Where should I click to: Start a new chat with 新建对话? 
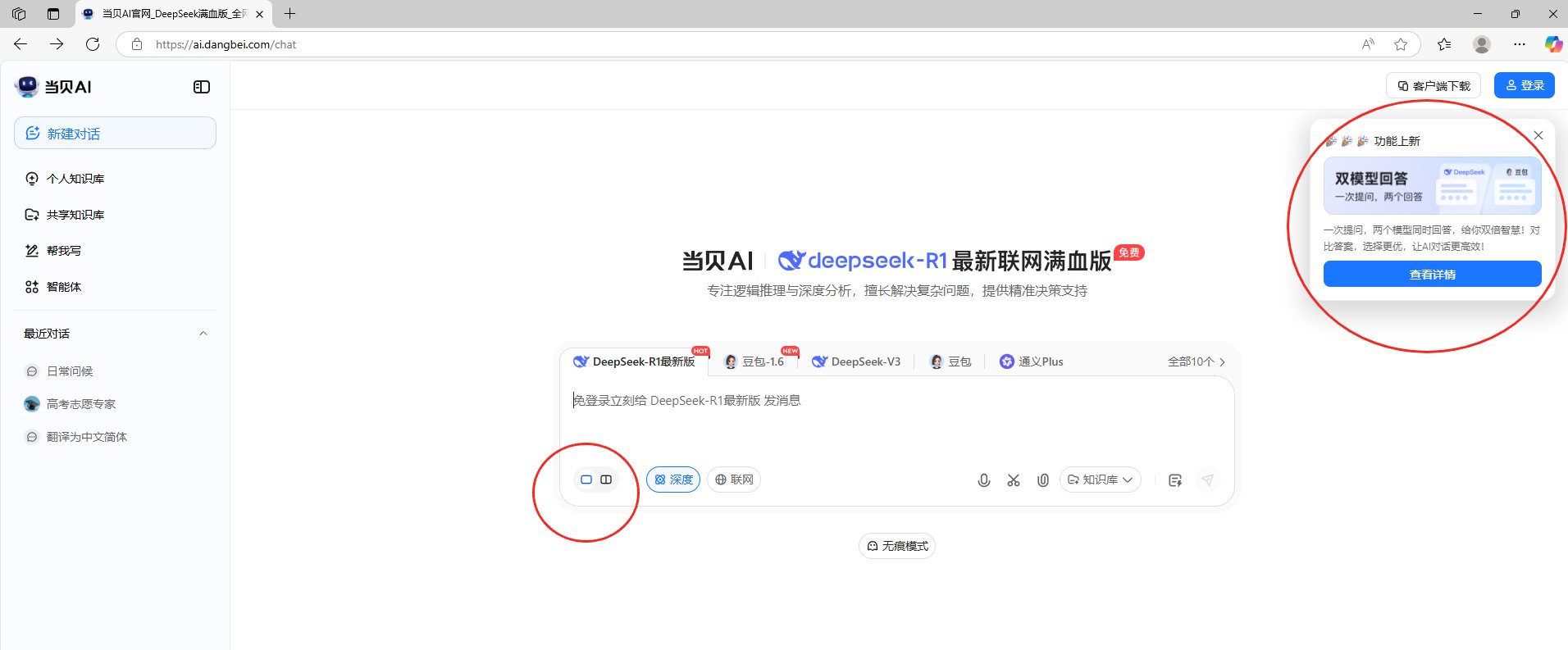coord(115,133)
